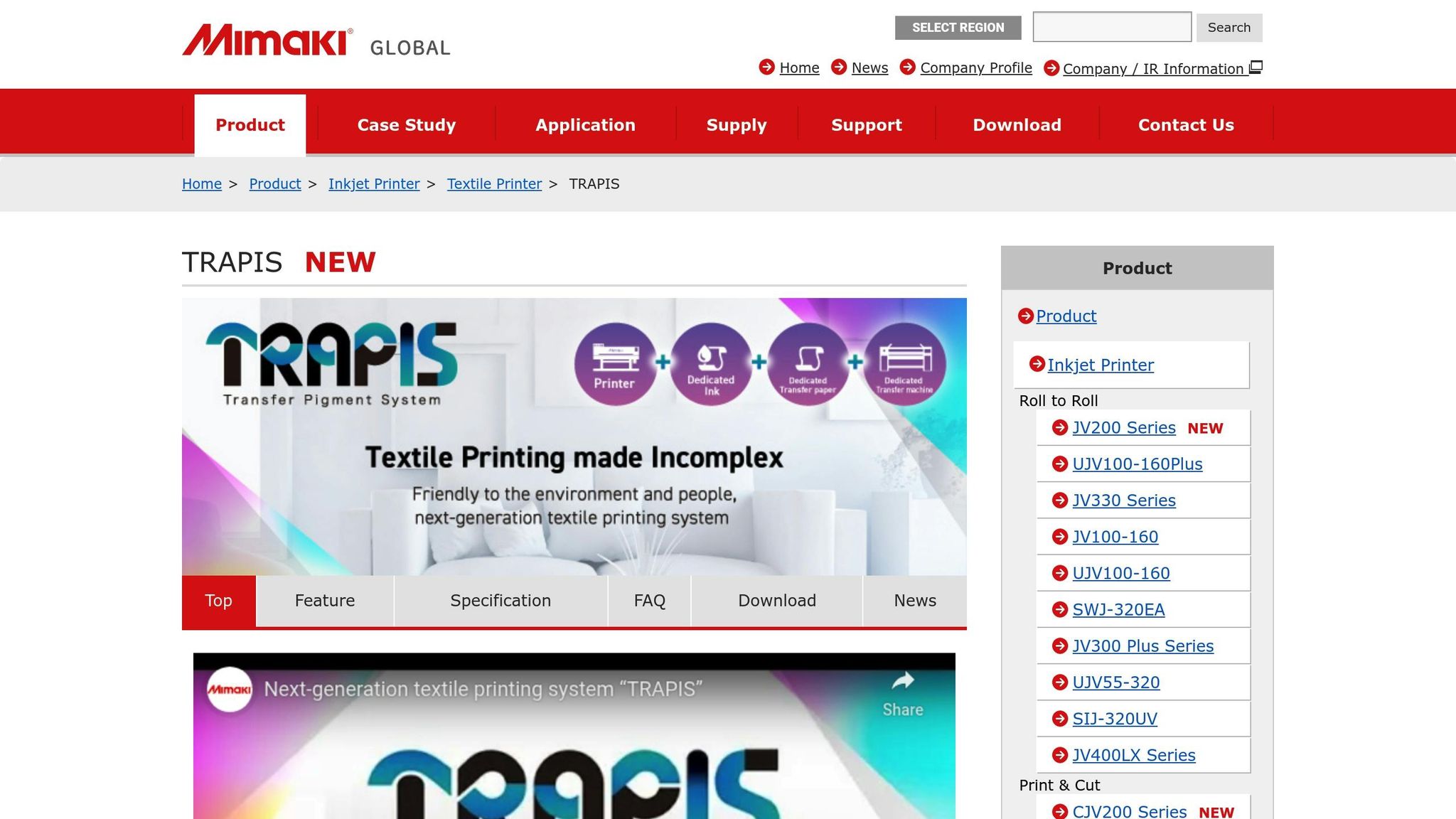Click the monitor icon next to Company / IR Information

[1257, 66]
